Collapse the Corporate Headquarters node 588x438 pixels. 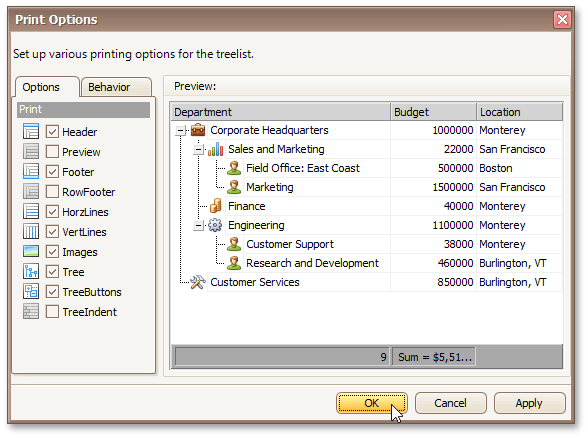point(181,130)
